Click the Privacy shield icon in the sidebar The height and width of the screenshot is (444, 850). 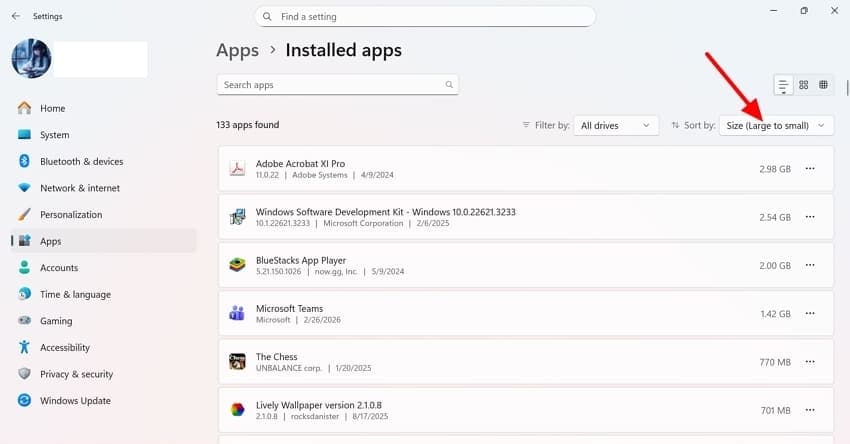click(x=24, y=374)
